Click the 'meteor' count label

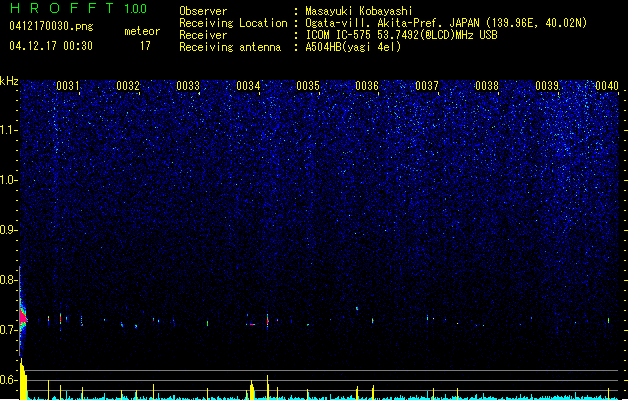click(x=142, y=31)
